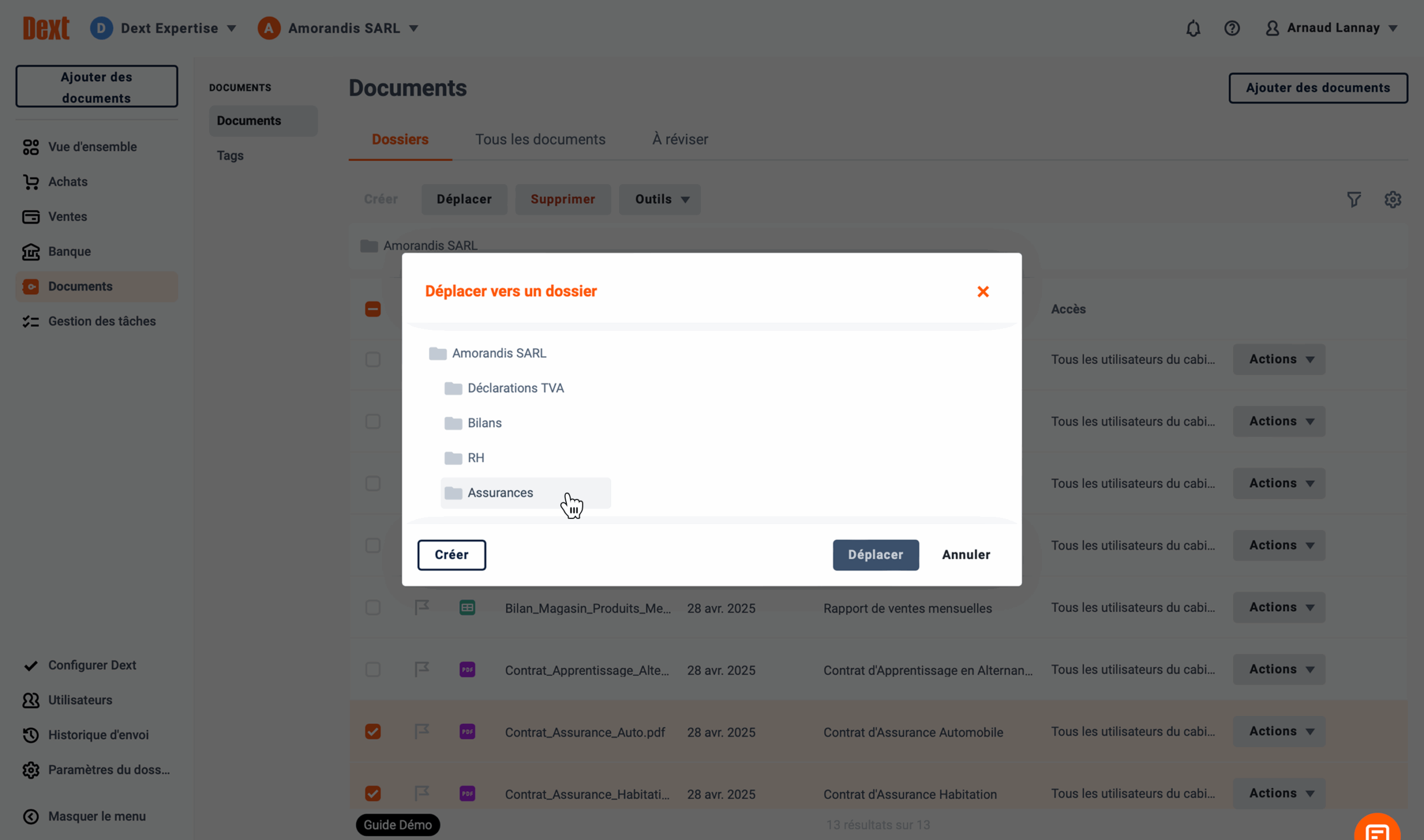Viewport: 1424px width, 840px height.
Task: Click the filter funnel icon
Action: click(x=1354, y=199)
